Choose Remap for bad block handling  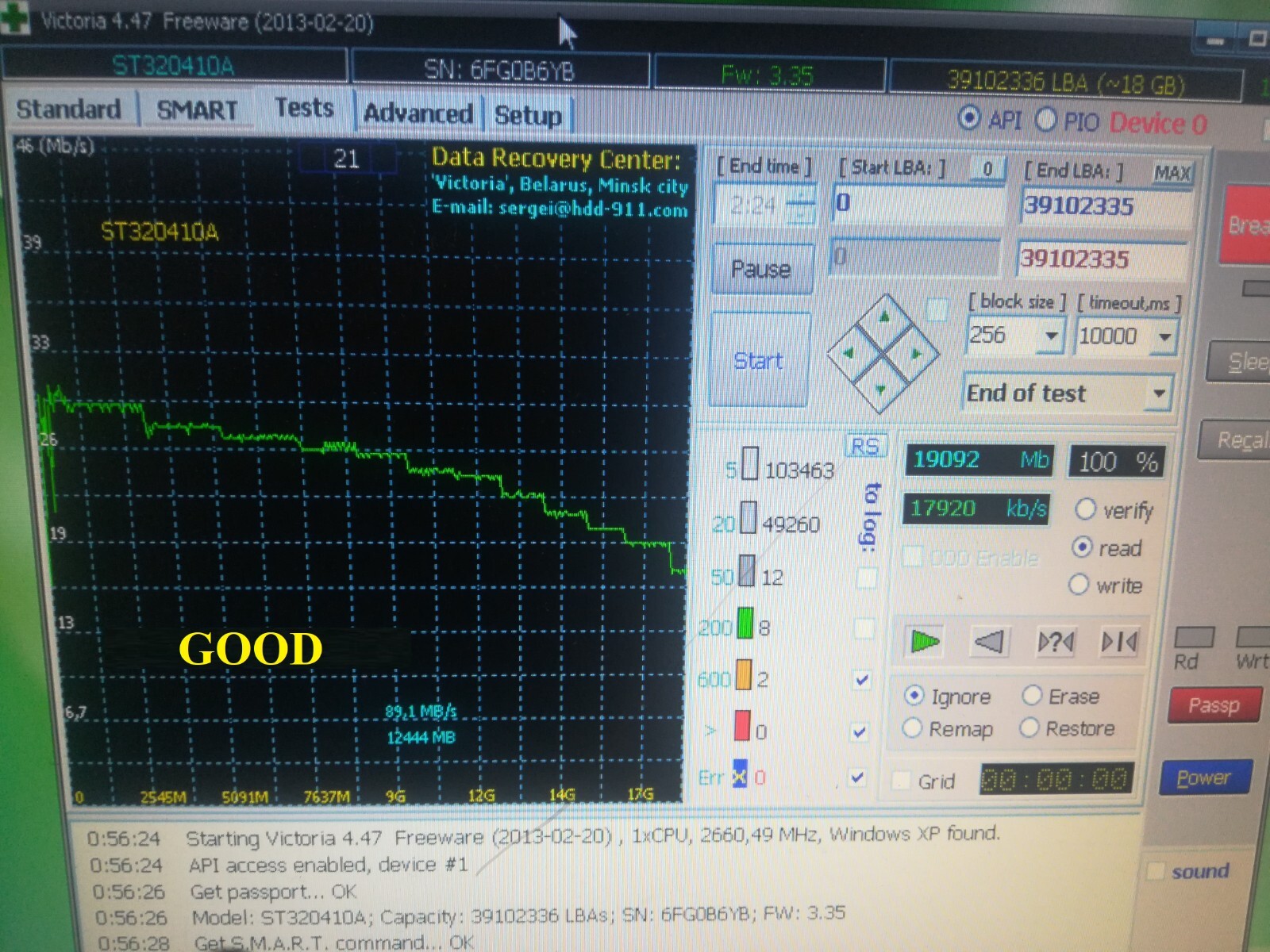coord(912,727)
